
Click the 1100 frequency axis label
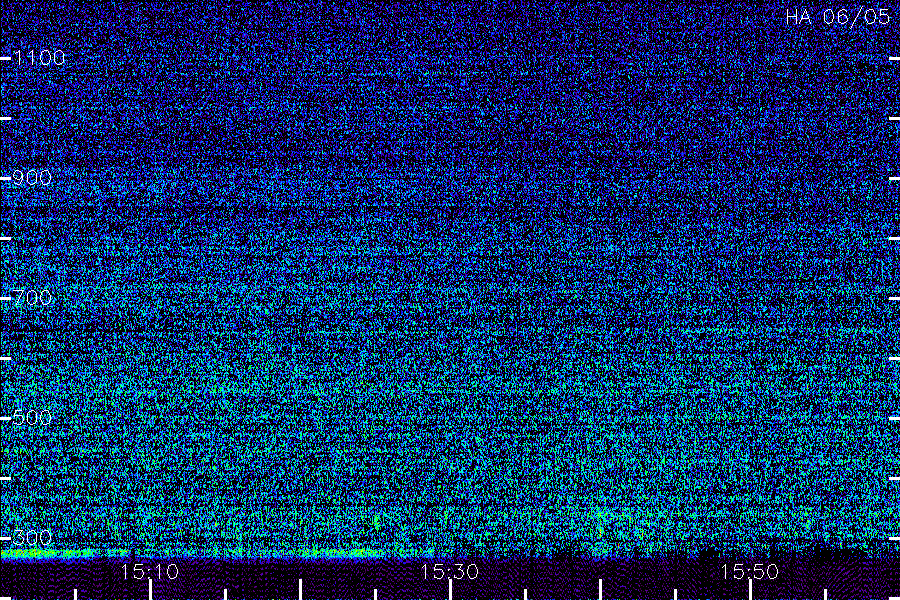coord(39,58)
